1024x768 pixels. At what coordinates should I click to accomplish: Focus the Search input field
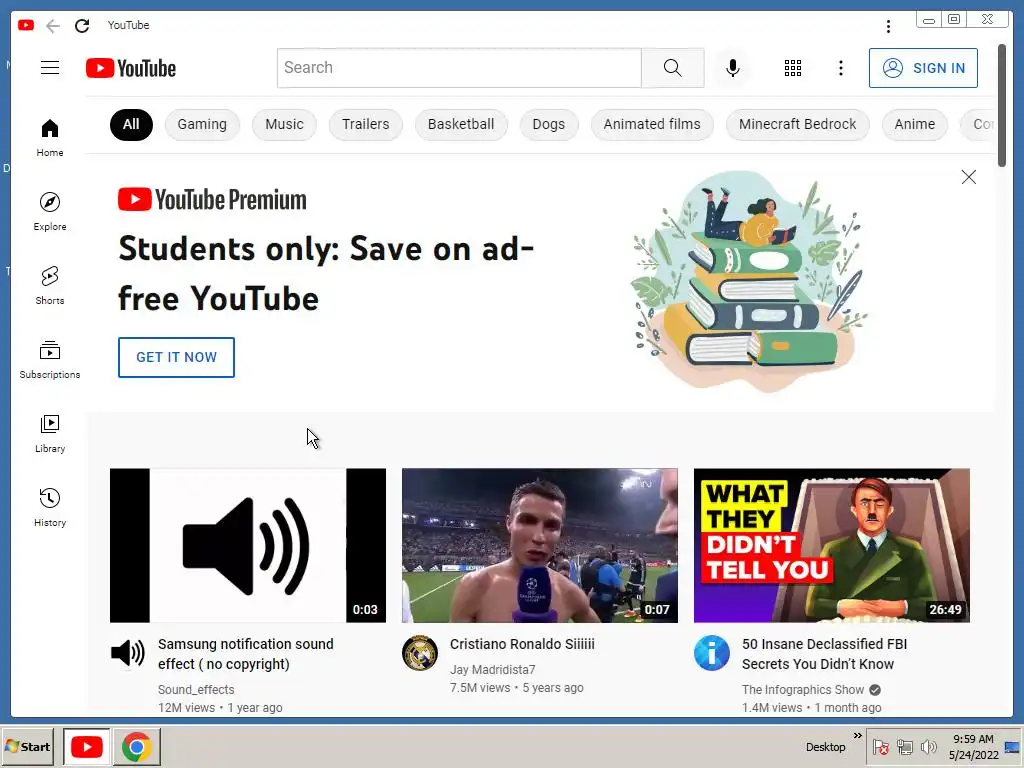coord(459,68)
